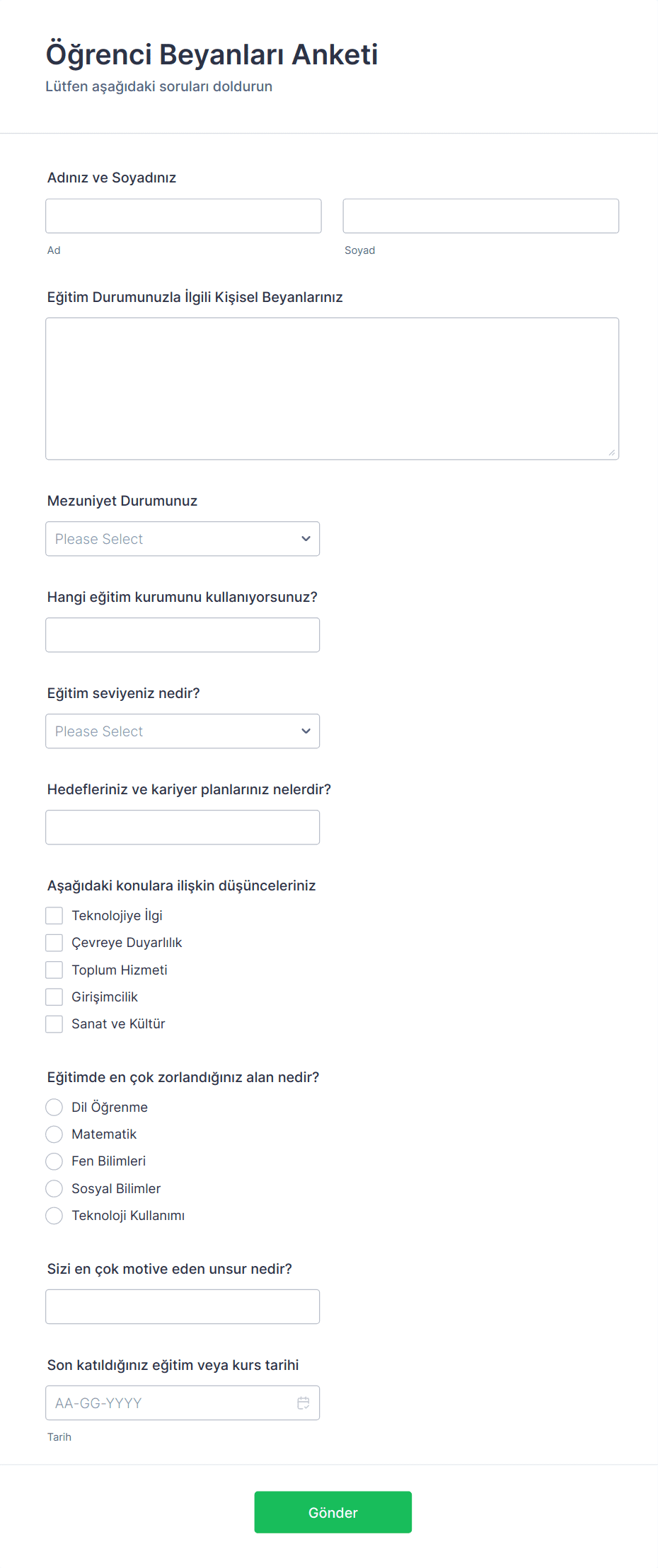The height and width of the screenshot is (1568, 658).
Task: Select the Girişimcilik checkbox
Action: [x=54, y=997]
